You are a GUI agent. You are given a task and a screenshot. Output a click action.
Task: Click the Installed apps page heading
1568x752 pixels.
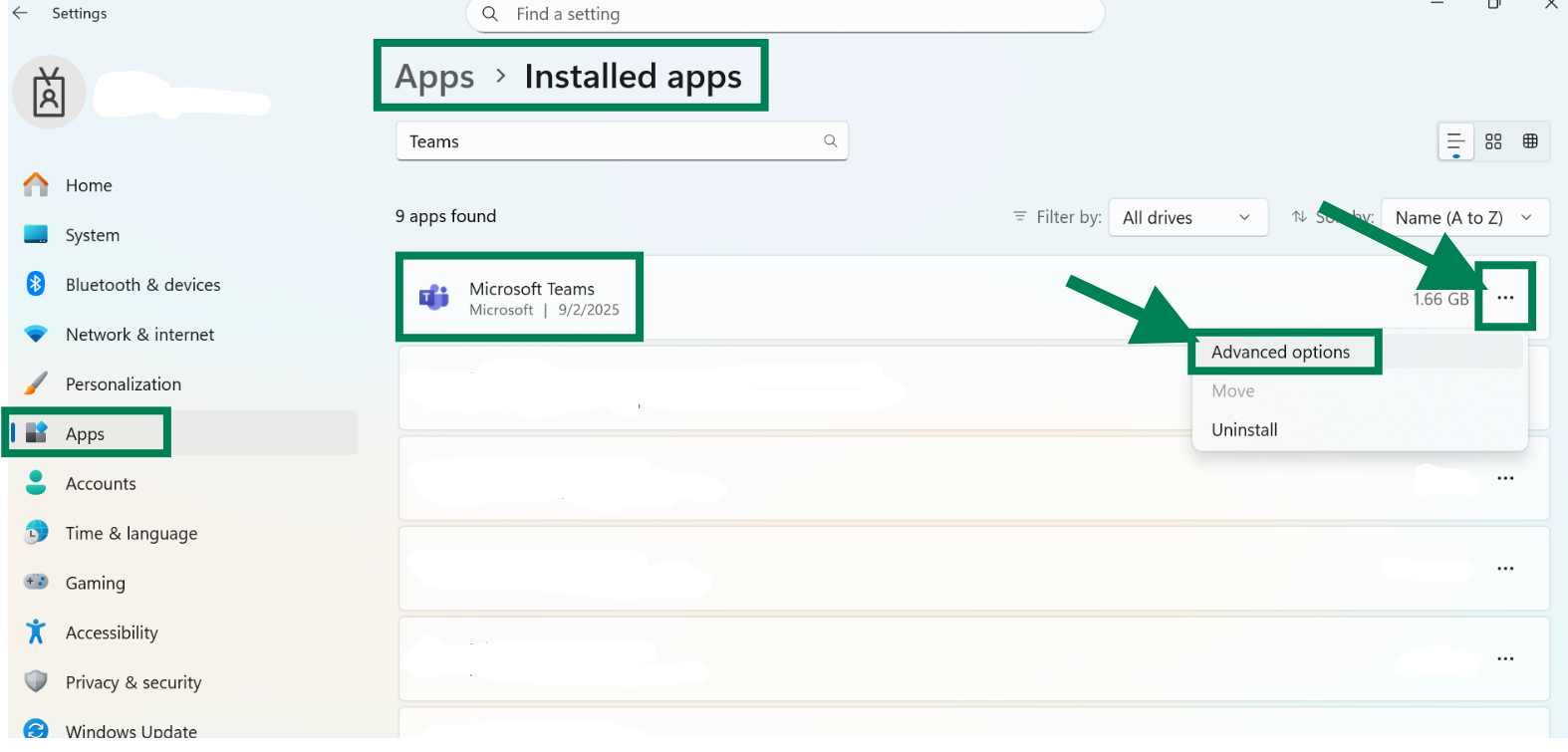tap(633, 77)
